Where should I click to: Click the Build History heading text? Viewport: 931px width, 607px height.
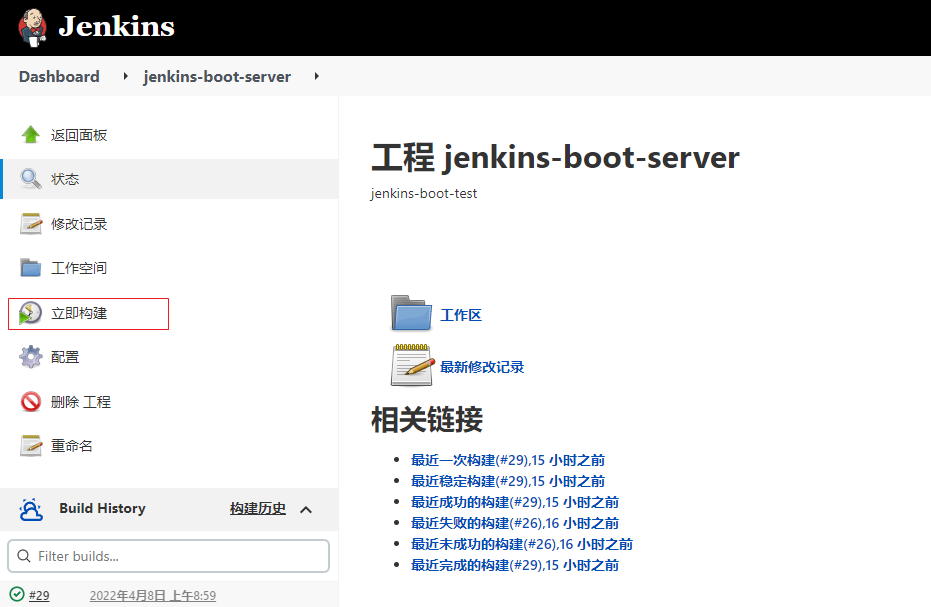[102, 508]
